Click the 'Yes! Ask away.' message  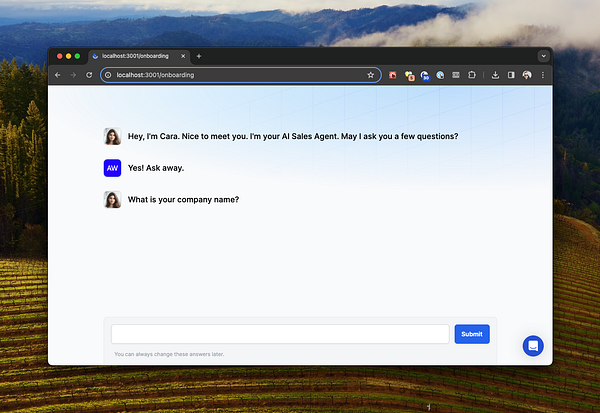pyautogui.click(x=156, y=168)
